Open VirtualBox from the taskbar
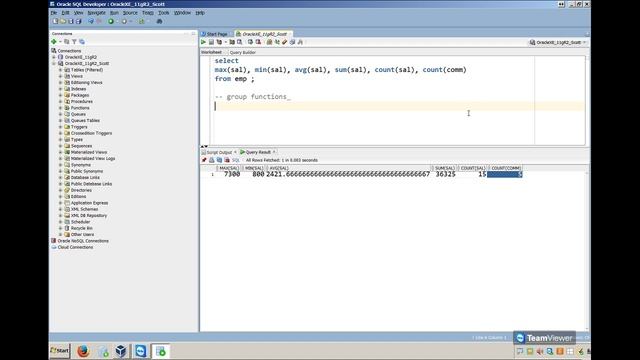 click(121, 351)
